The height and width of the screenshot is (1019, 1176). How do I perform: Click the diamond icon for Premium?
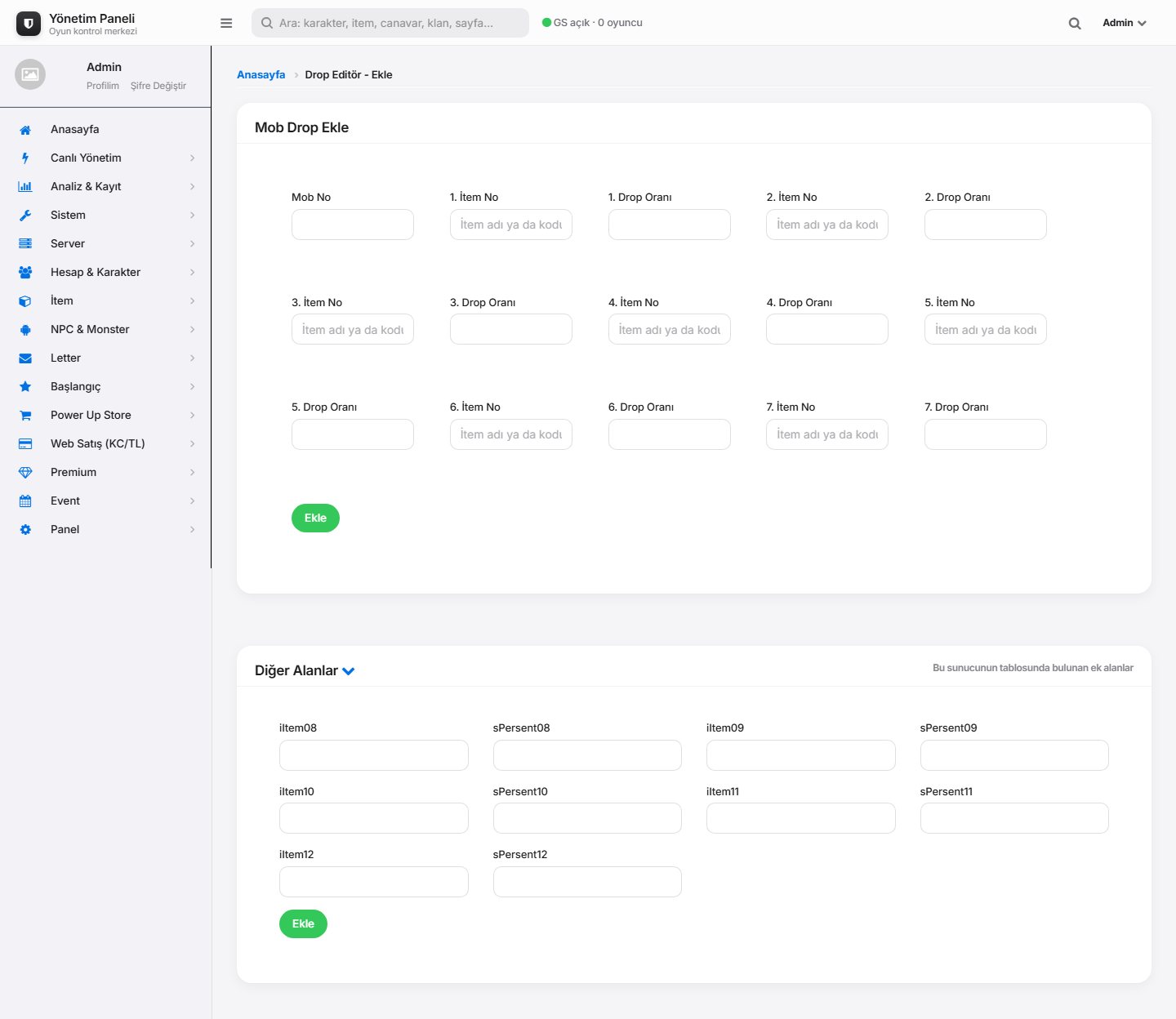(25, 473)
